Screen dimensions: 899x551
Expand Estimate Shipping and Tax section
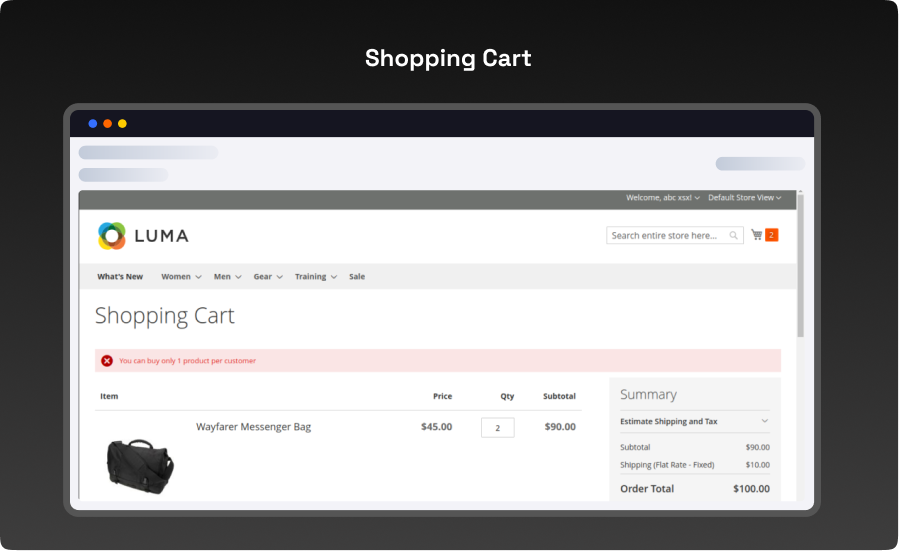pos(694,422)
